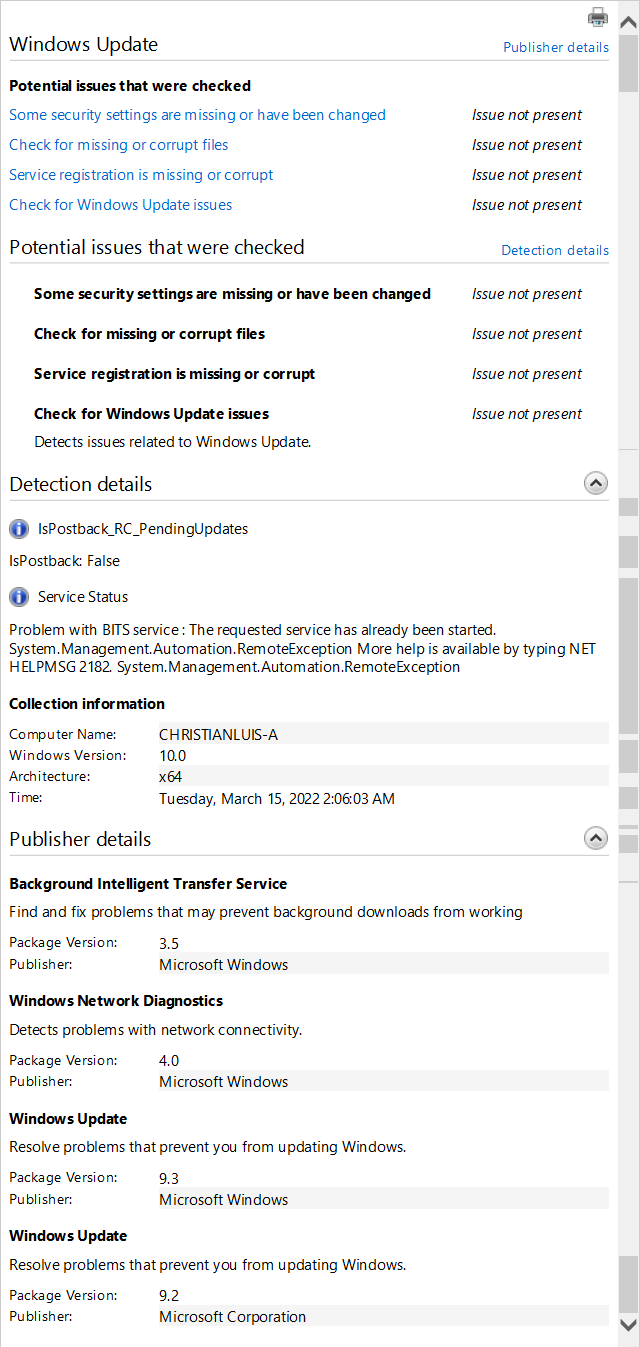The image size is (640, 1347).
Task: Click the Collection information heading
Action: [x=87, y=704]
